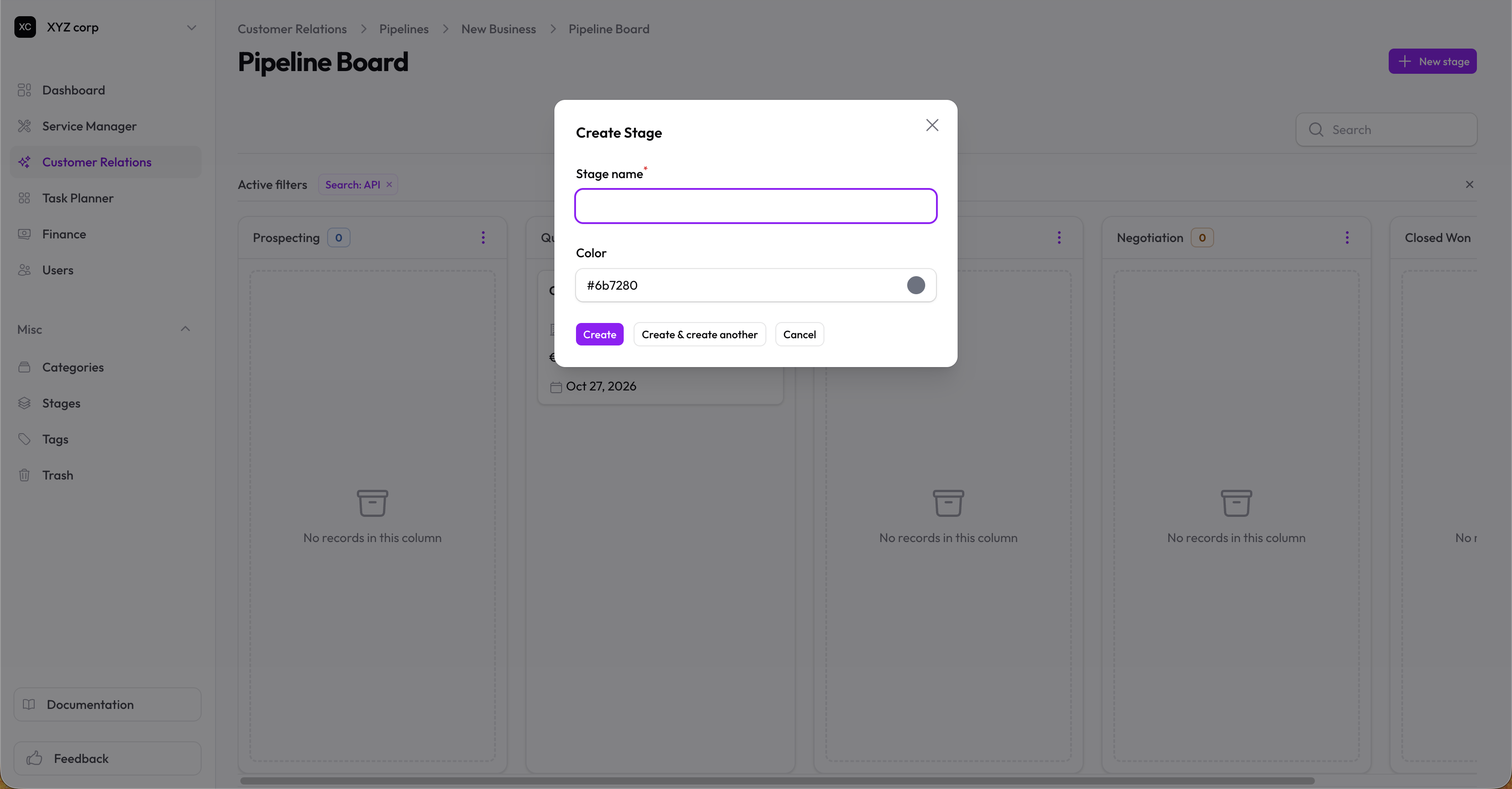Click the Tags label icon
The image size is (1512, 789).
[24, 439]
